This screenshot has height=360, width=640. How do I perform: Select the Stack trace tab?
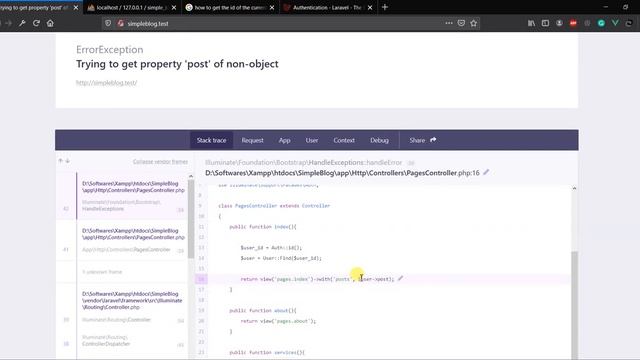pyautogui.click(x=211, y=140)
